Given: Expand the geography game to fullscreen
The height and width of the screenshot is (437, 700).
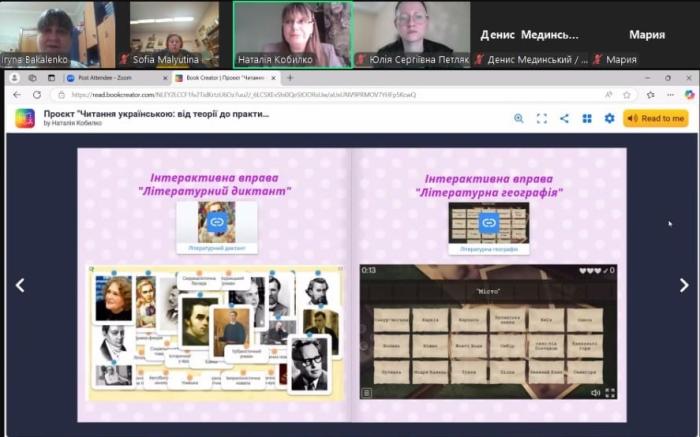Looking at the screenshot, I should (x=610, y=393).
